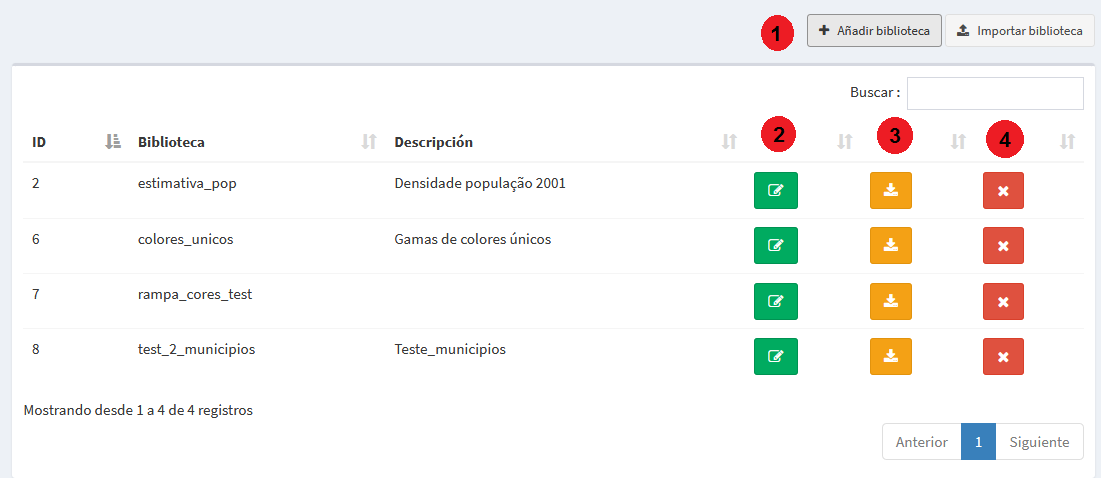Focus the Buscar search field
This screenshot has width=1101, height=478.
click(995, 93)
